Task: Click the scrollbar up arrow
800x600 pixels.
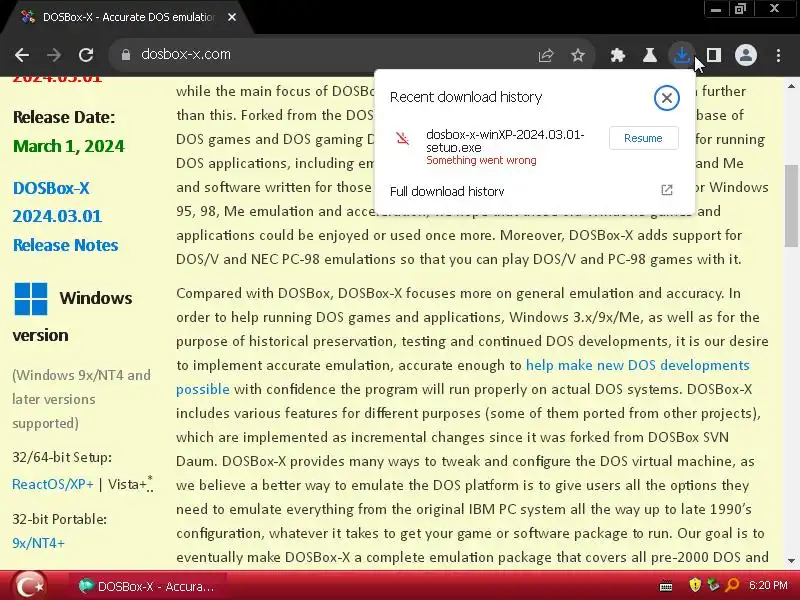Action: tap(791, 86)
